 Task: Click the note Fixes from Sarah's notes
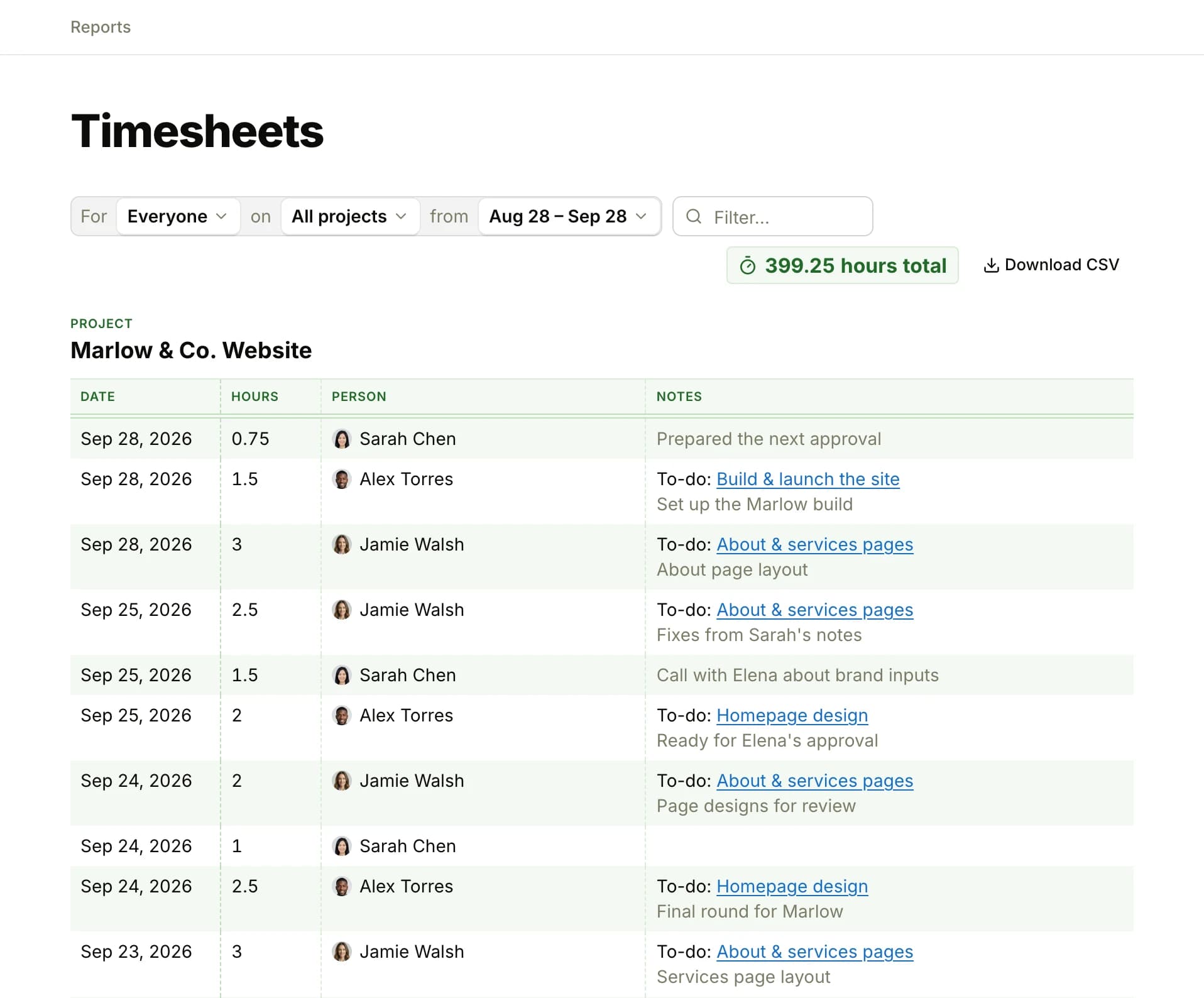coord(759,635)
